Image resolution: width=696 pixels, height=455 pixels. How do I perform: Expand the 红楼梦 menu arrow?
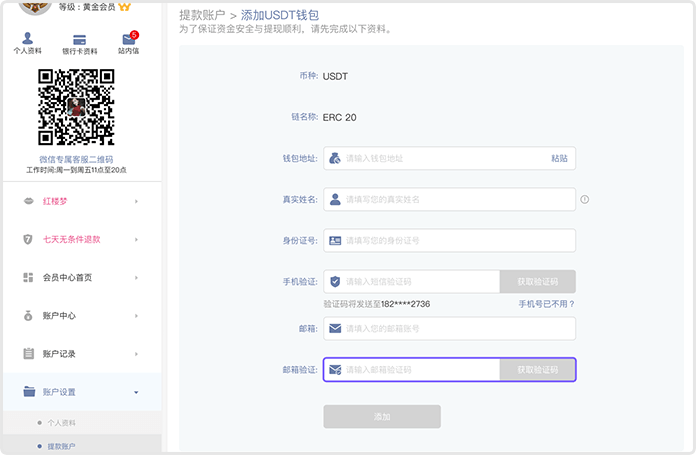(136, 202)
